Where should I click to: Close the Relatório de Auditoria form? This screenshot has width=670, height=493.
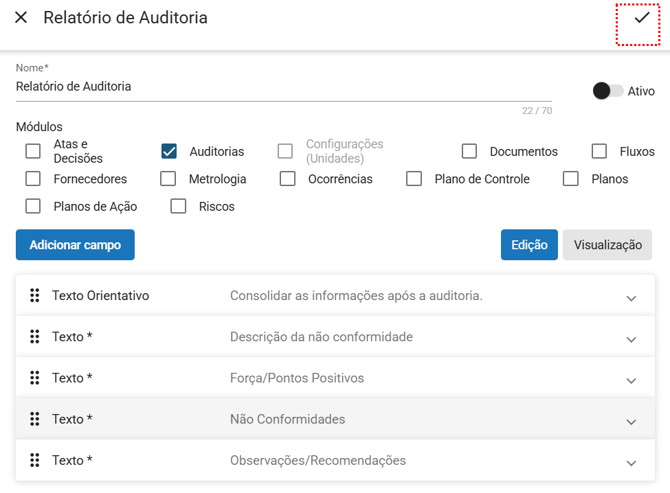click(21, 18)
